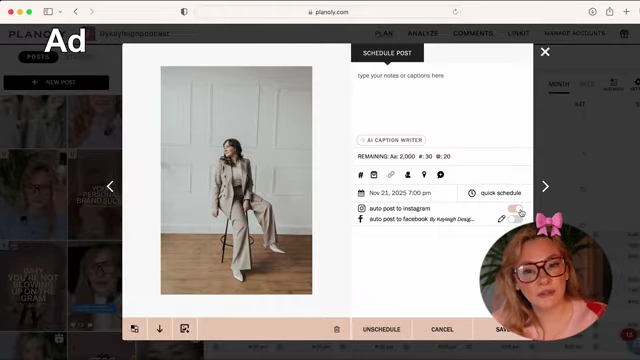Screen dimensions: 640x360
Task: Click Safari's privacy shield icon
Action: coord(184,12)
